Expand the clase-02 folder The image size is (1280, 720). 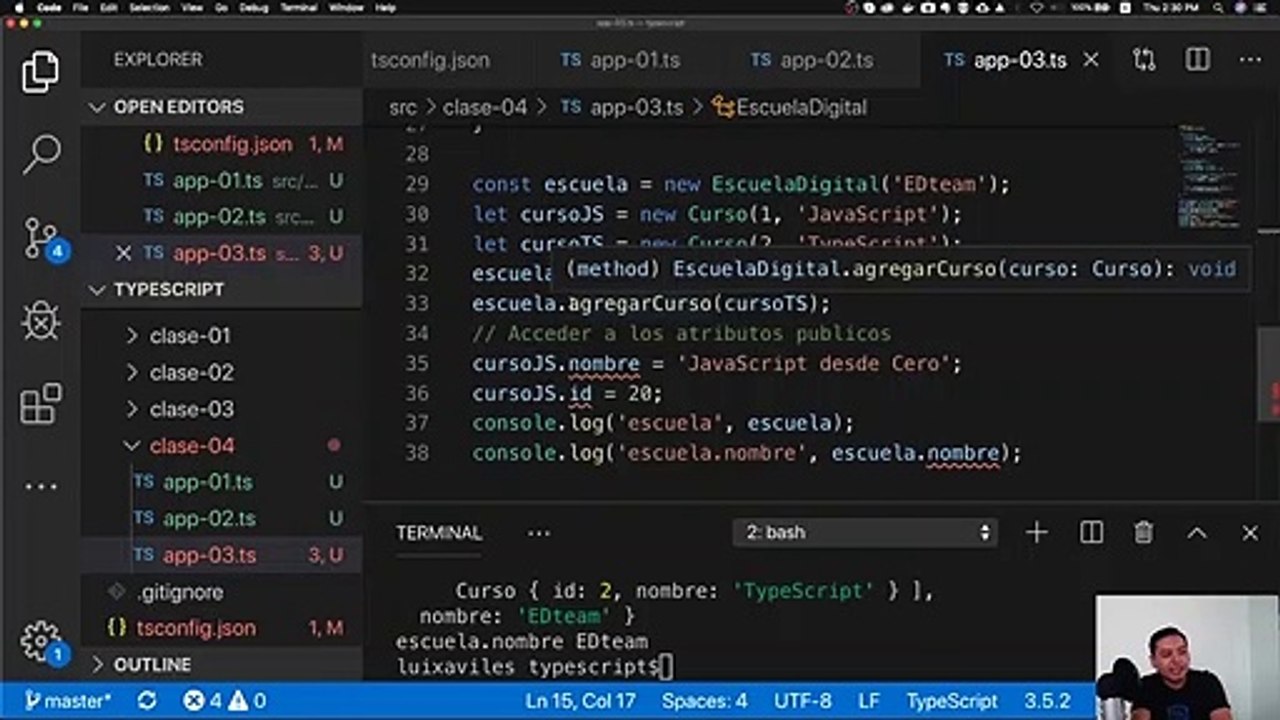[191, 373]
